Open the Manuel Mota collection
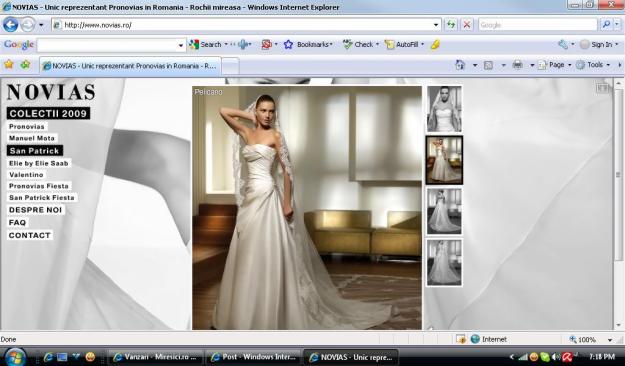The height and width of the screenshot is (366, 625). point(32,138)
